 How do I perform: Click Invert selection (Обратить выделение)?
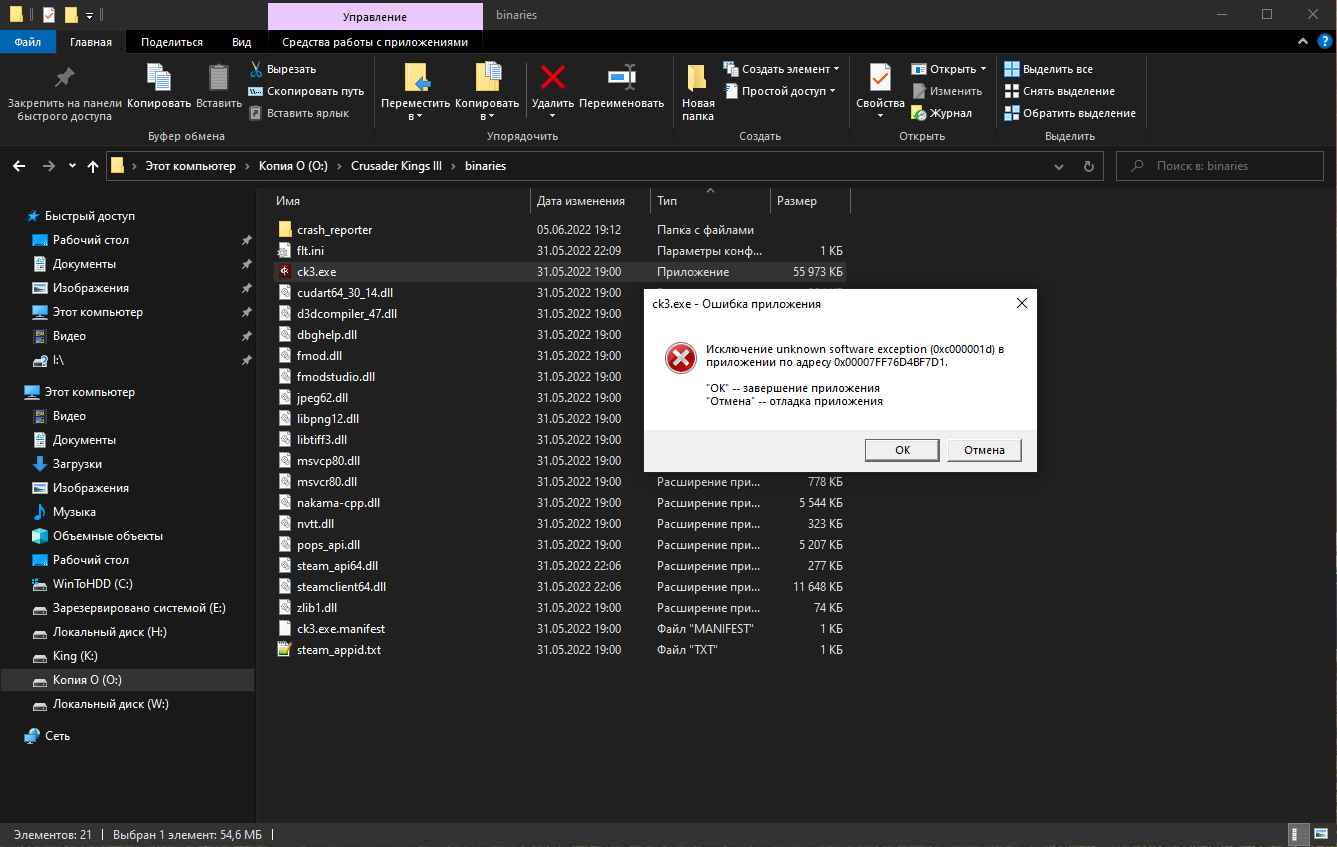(x=1069, y=113)
